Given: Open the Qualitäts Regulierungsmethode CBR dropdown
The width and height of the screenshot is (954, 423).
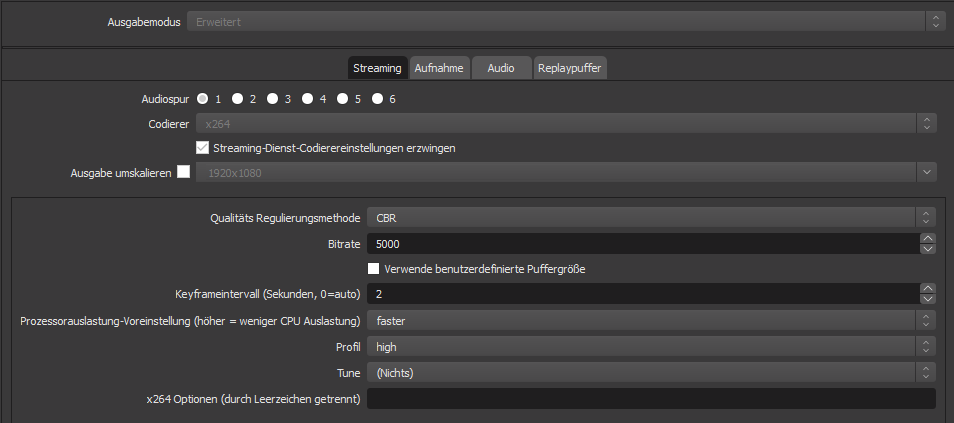Looking at the screenshot, I should (x=651, y=217).
